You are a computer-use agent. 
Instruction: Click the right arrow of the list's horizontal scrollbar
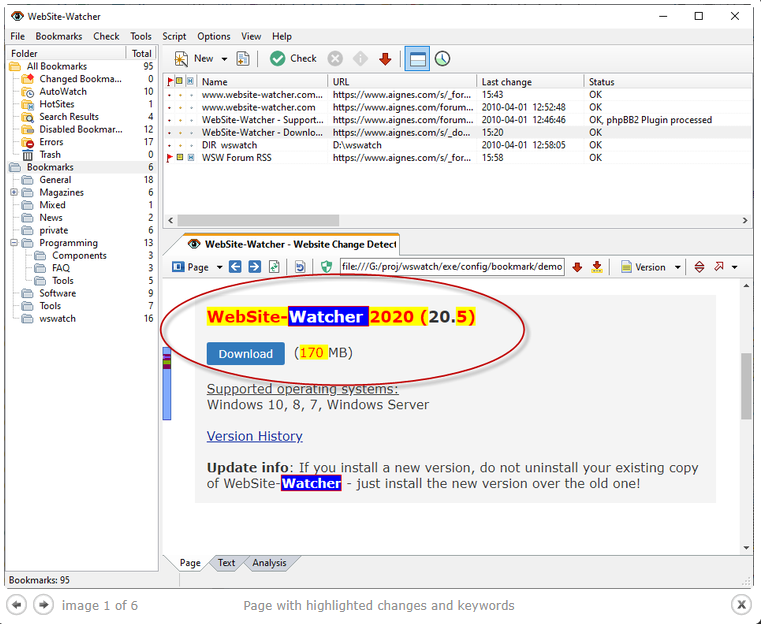click(x=744, y=220)
